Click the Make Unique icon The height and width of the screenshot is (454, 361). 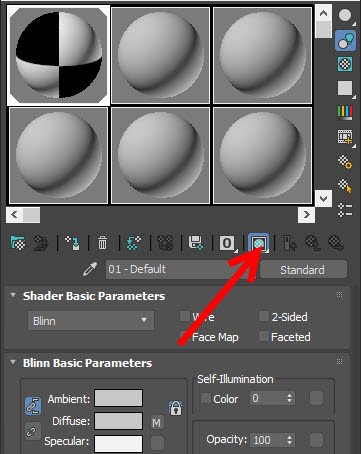click(165, 243)
